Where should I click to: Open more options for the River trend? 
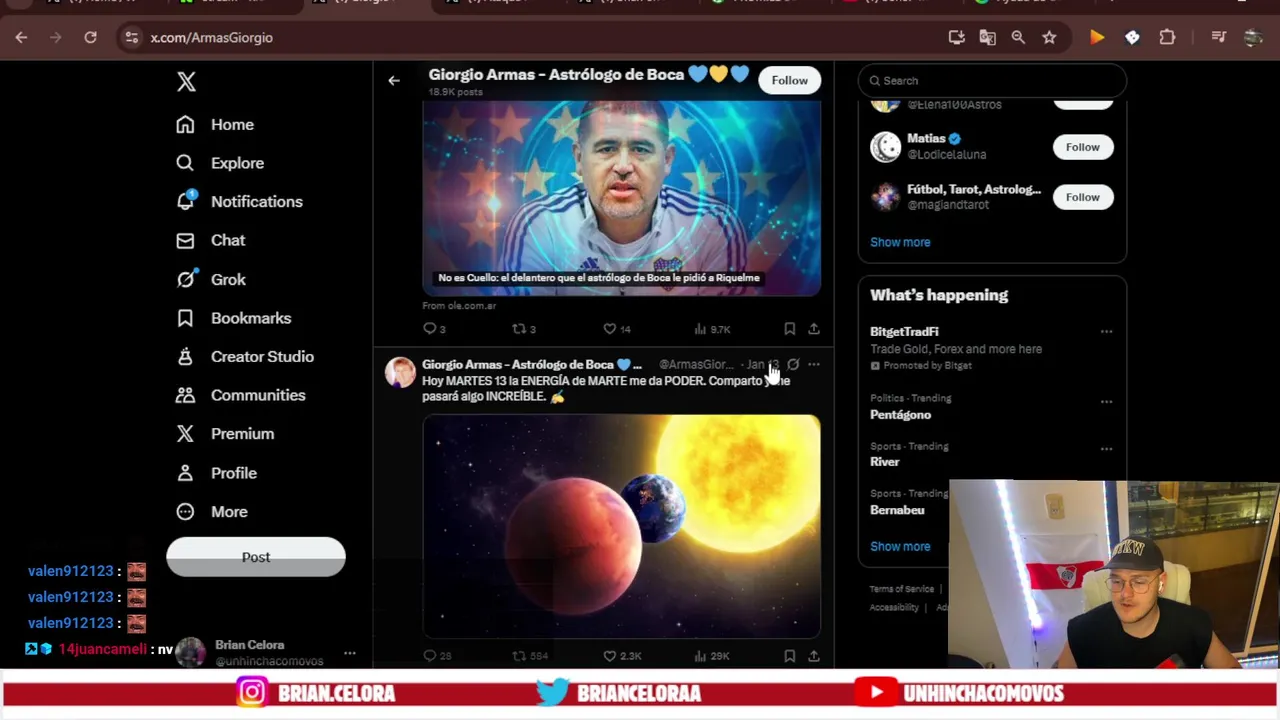point(1106,449)
